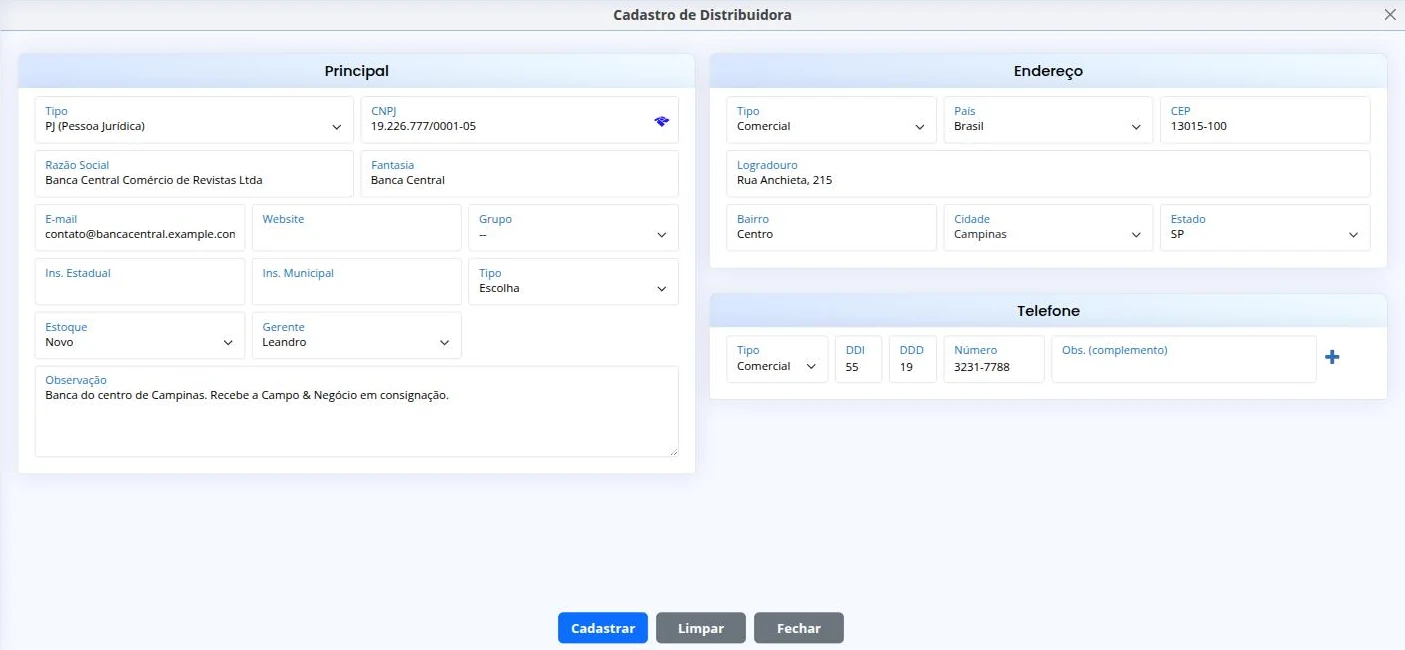1405x650 pixels.
Task: Click the Cadastrar button
Action: coord(603,628)
